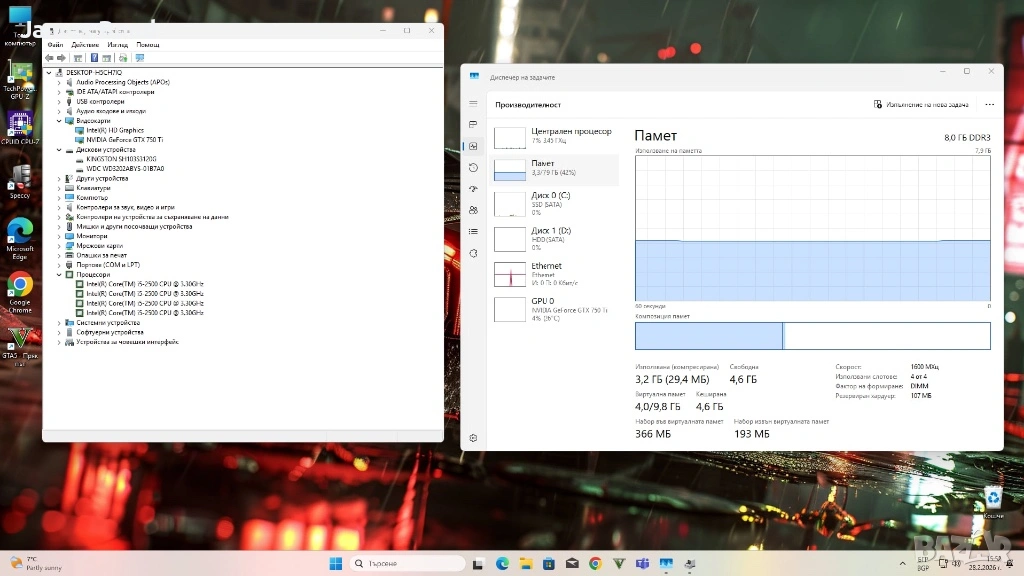Toggle the Task Manager hamburger navigation menu

click(x=473, y=103)
